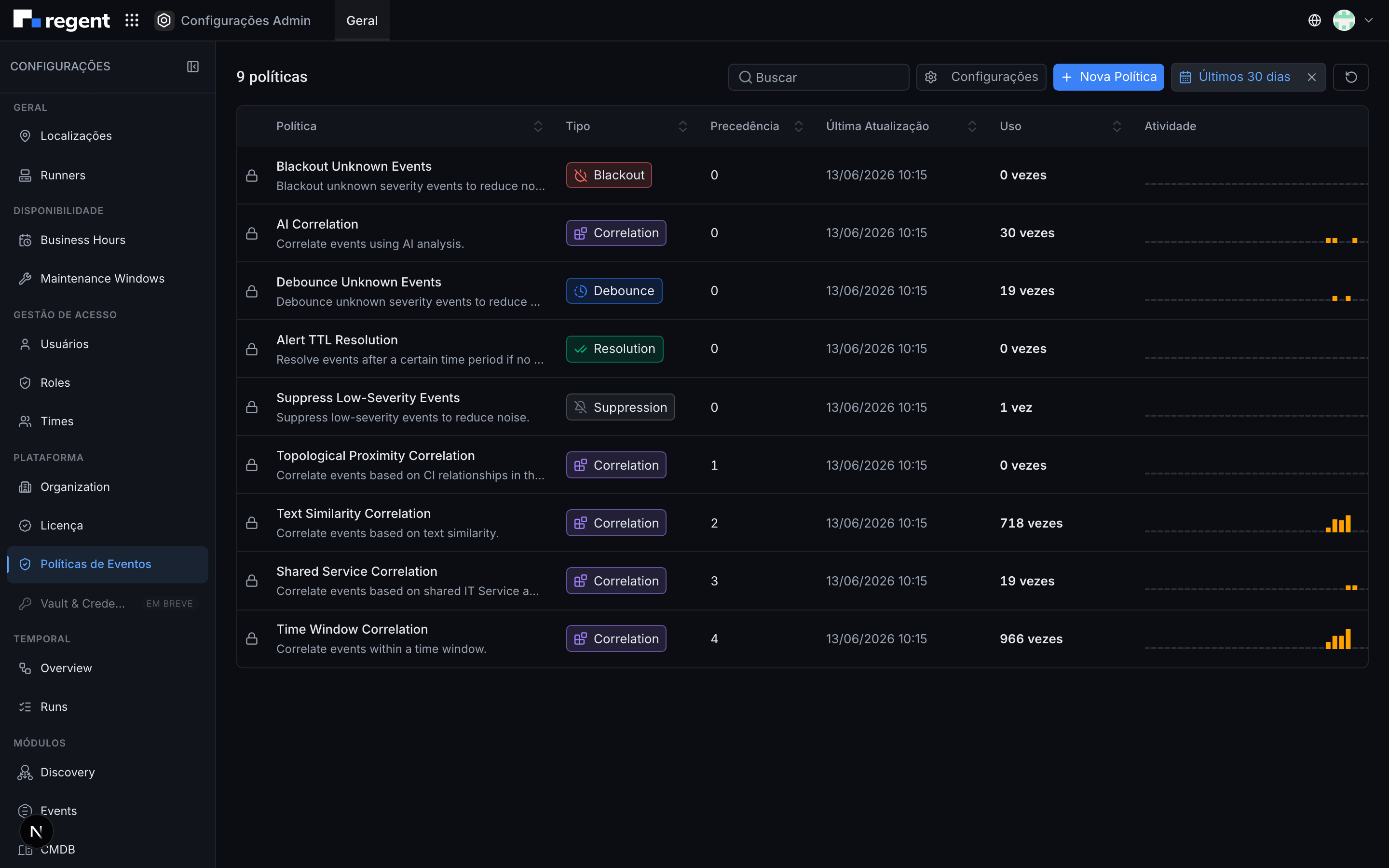Click the Blackout type badge
This screenshot has height=868, width=1389.
609,175
